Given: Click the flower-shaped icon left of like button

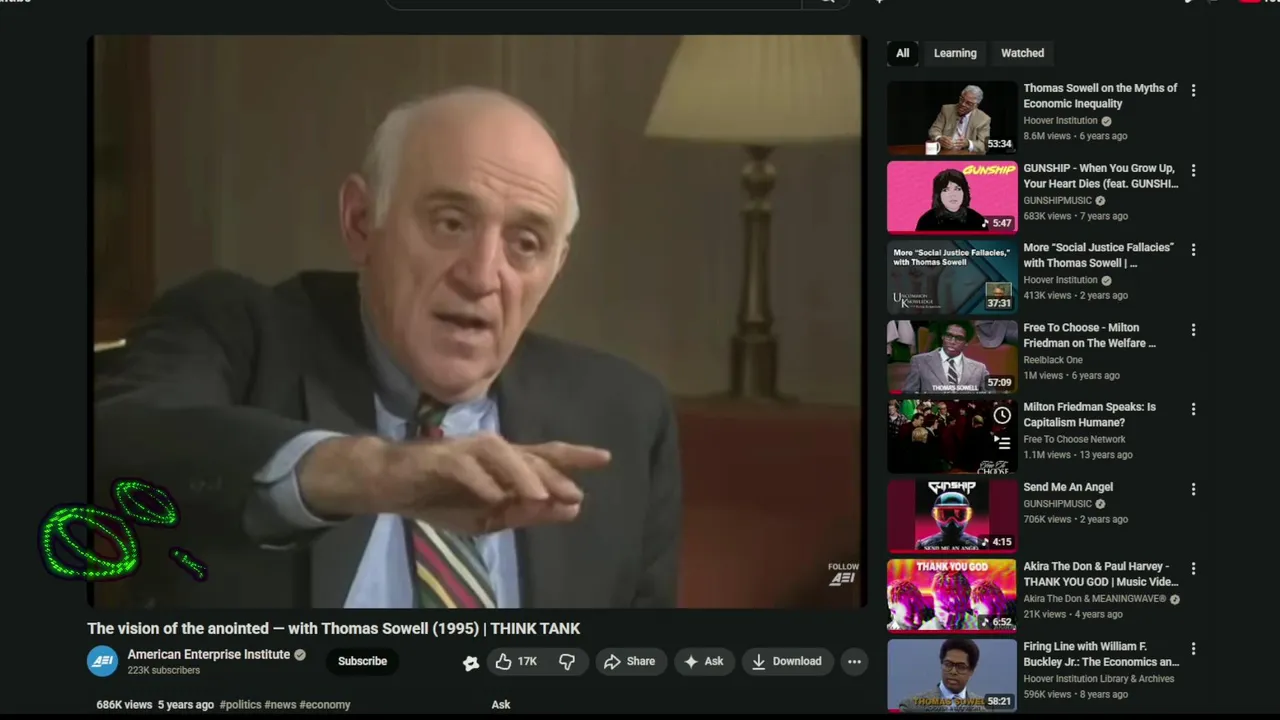Looking at the screenshot, I should pyautogui.click(x=471, y=662).
